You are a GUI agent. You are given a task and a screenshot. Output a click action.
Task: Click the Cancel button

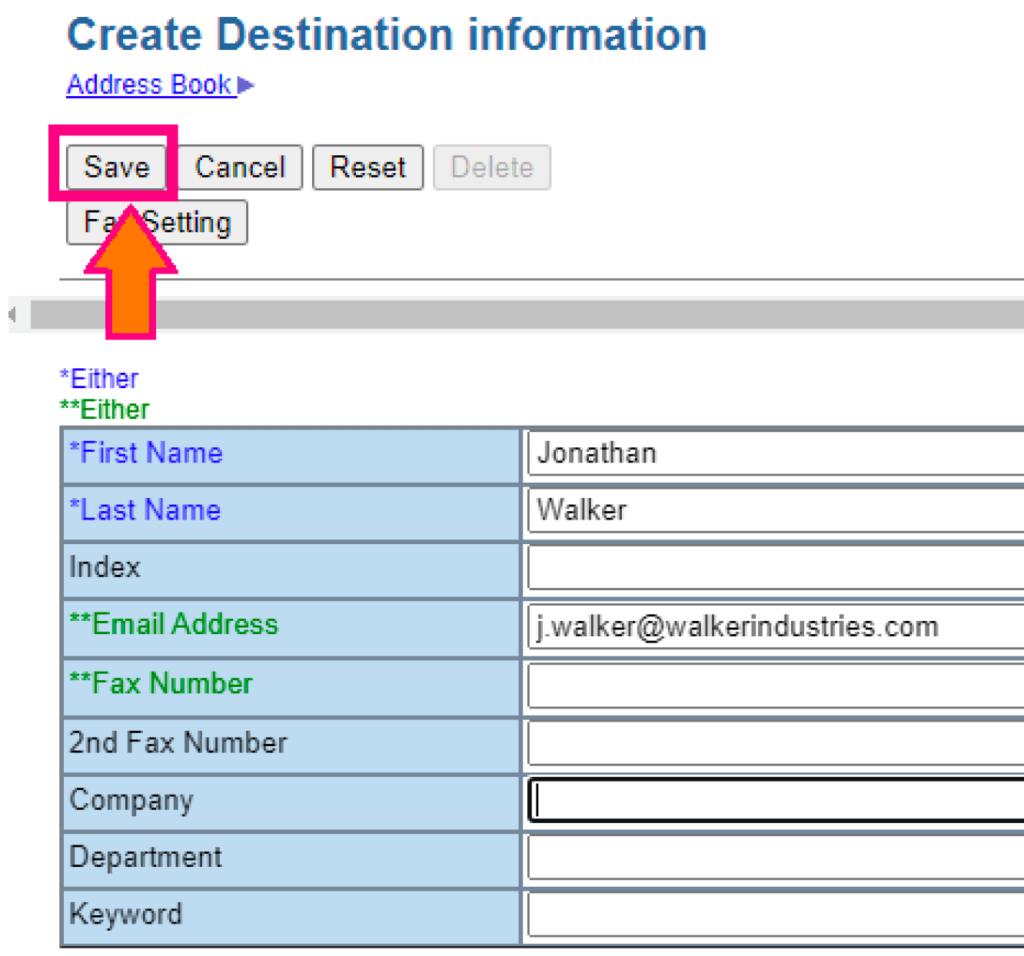(240, 167)
